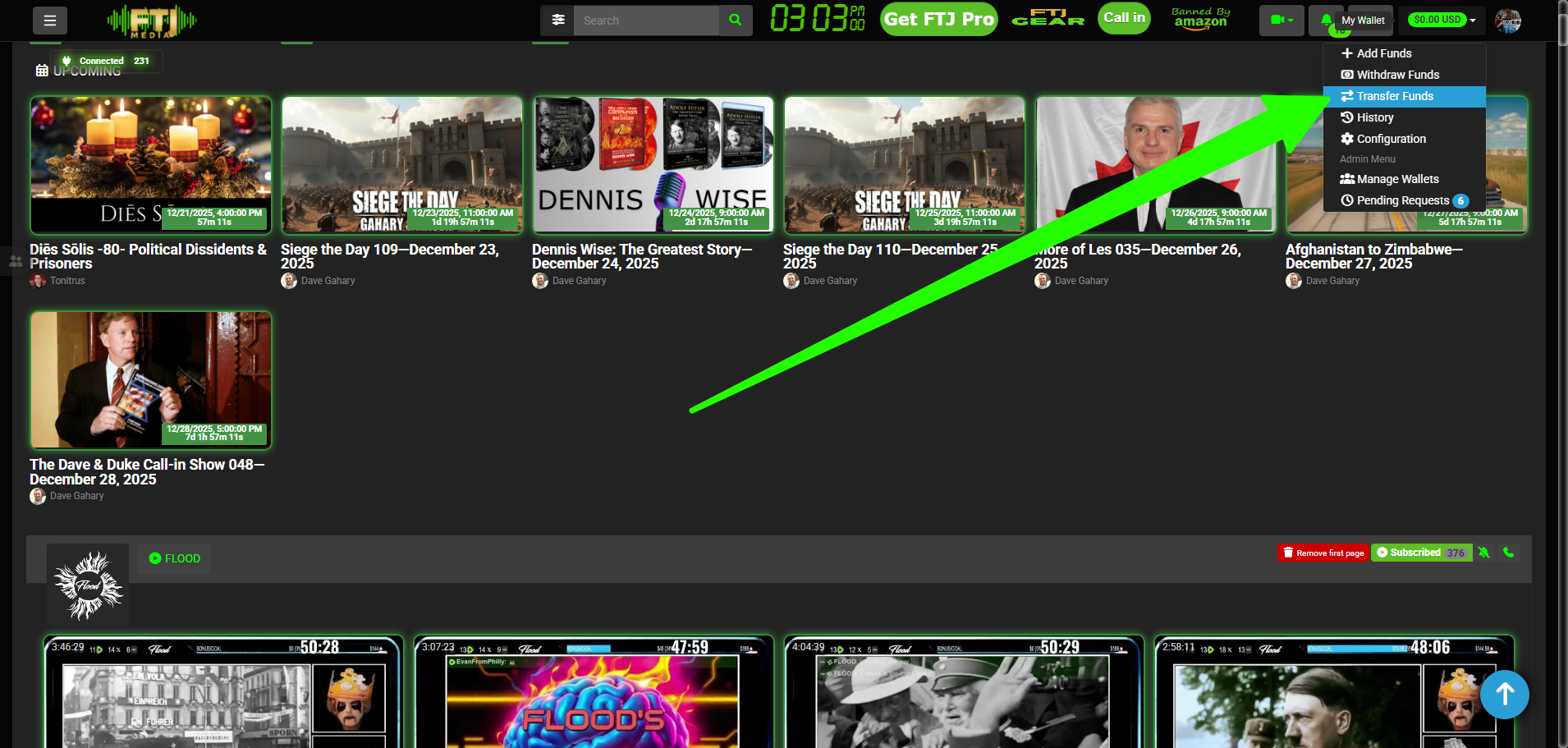Expand the video camera dropdown
Image resolution: width=1568 pixels, height=748 pixels.
pyautogui.click(x=1281, y=21)
